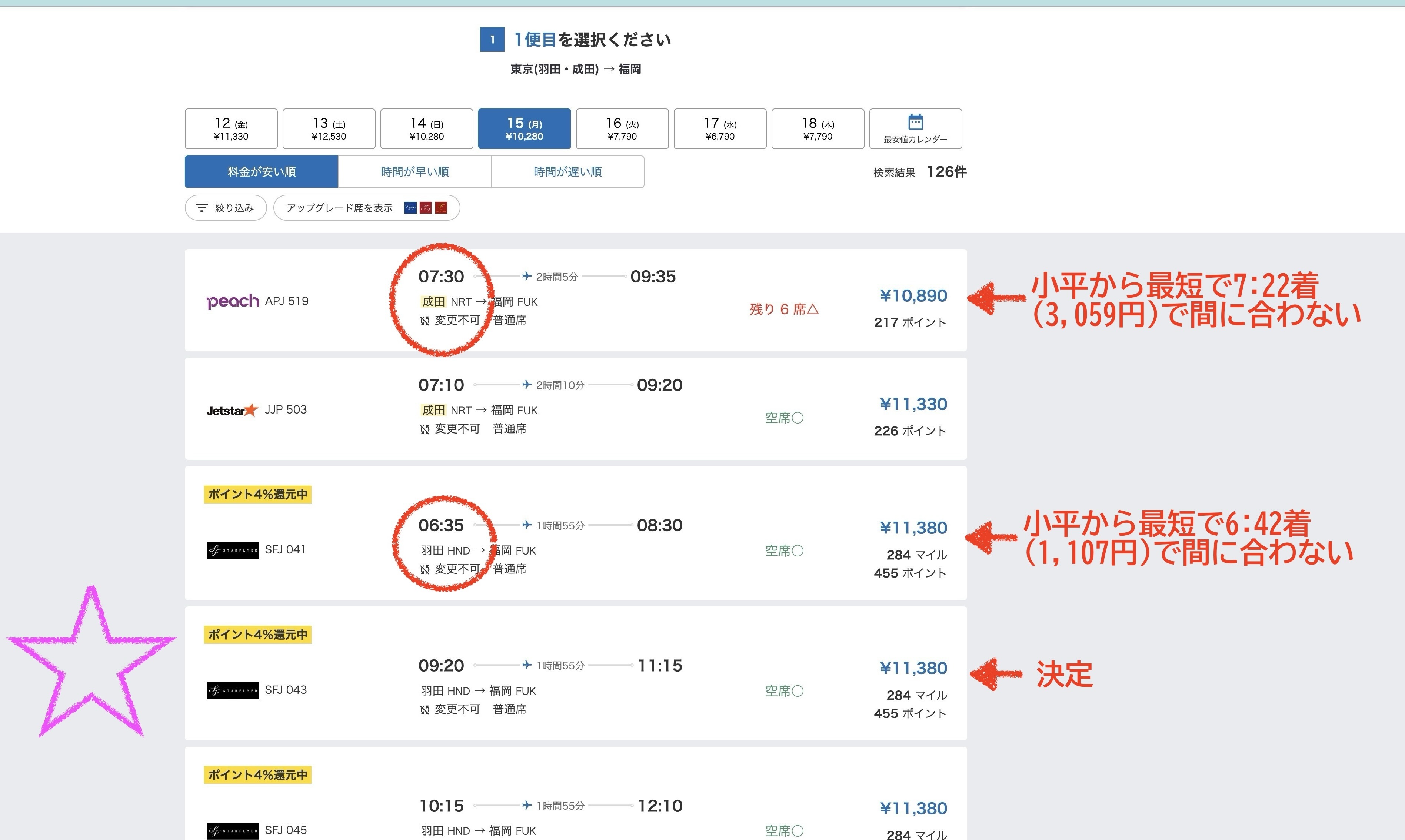This screenshot has width=1405, height=840.
Task: Click Starflyer logo for flight SFJ 041
Action: pos(233,550)
